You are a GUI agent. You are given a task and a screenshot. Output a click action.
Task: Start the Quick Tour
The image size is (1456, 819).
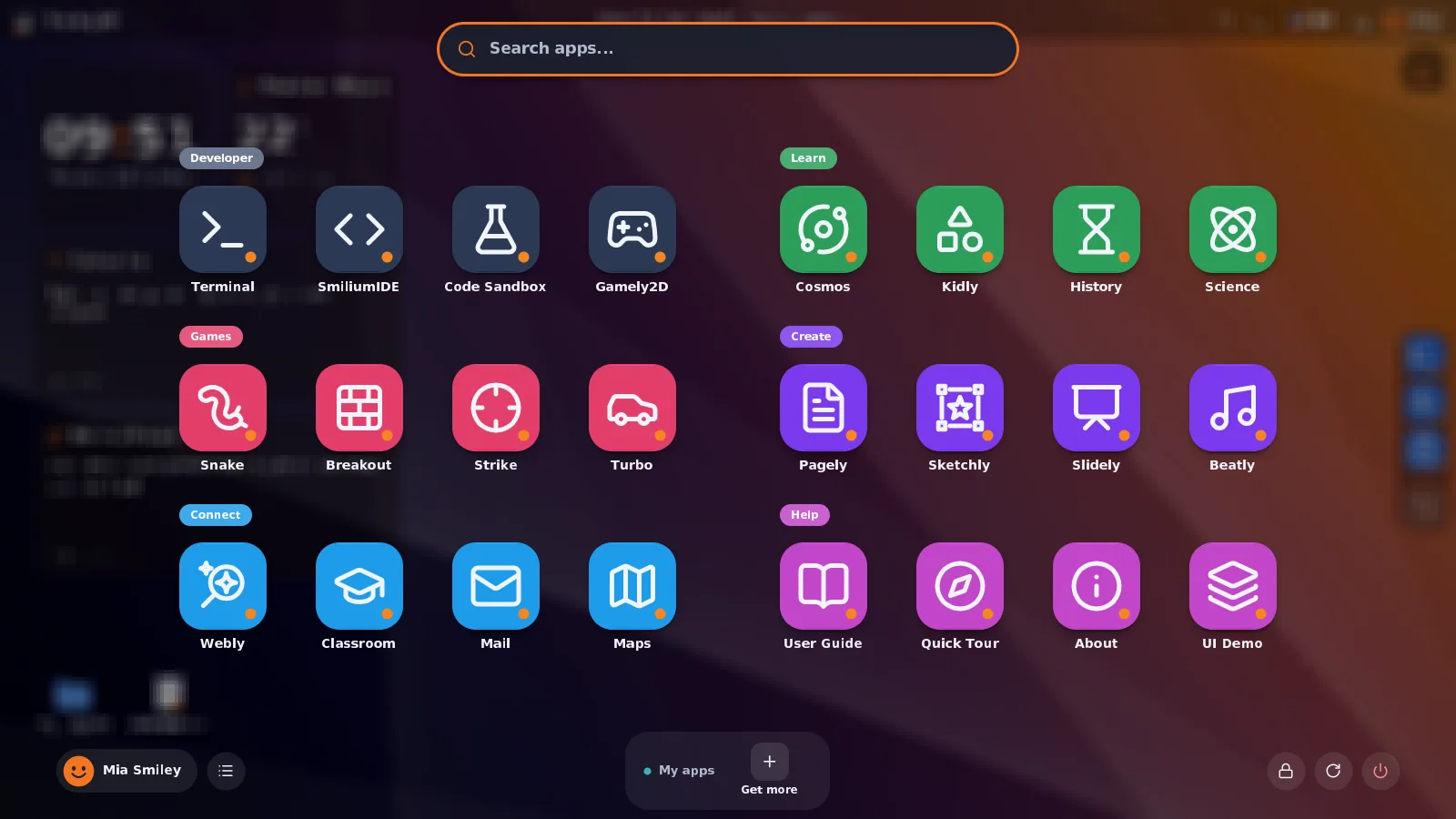point(960,586)
